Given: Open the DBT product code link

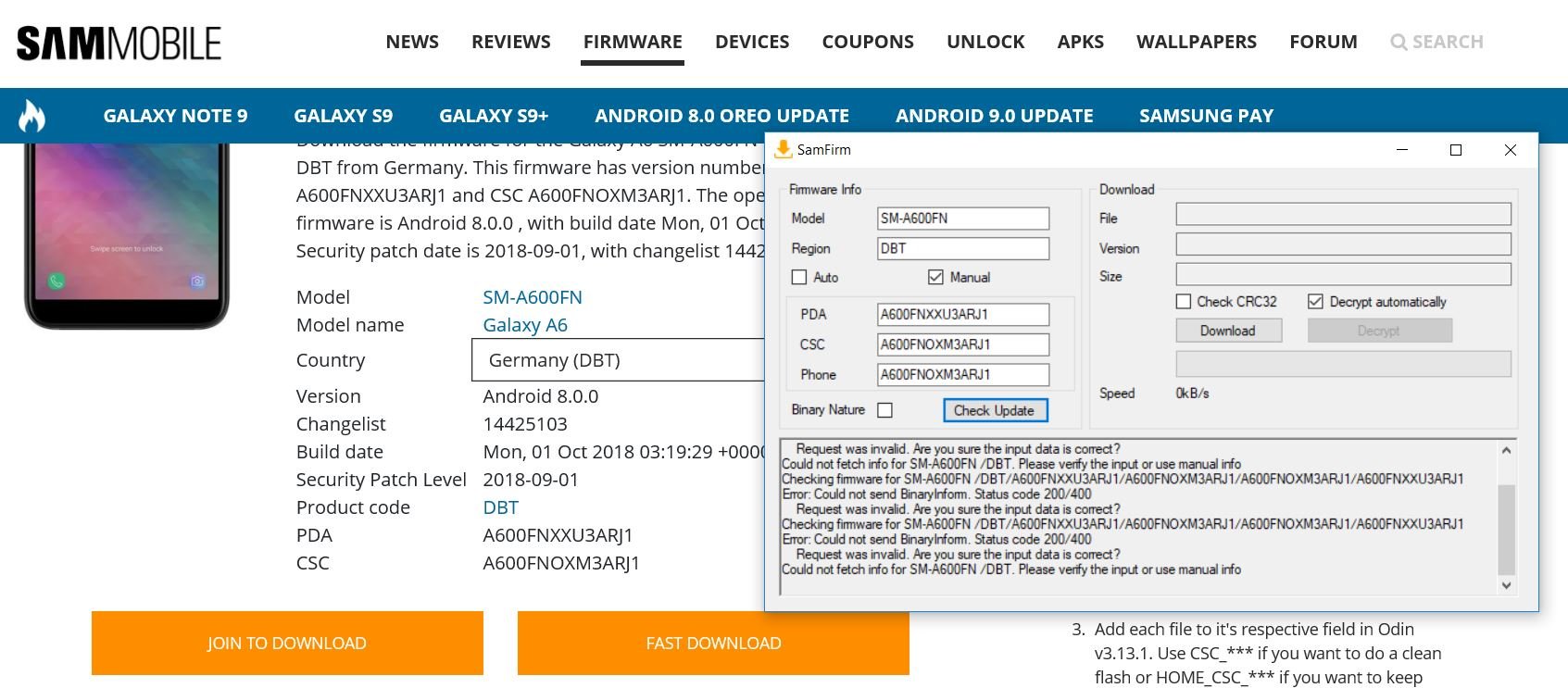Looking at the screenshot, I should [x=500, y=507].
